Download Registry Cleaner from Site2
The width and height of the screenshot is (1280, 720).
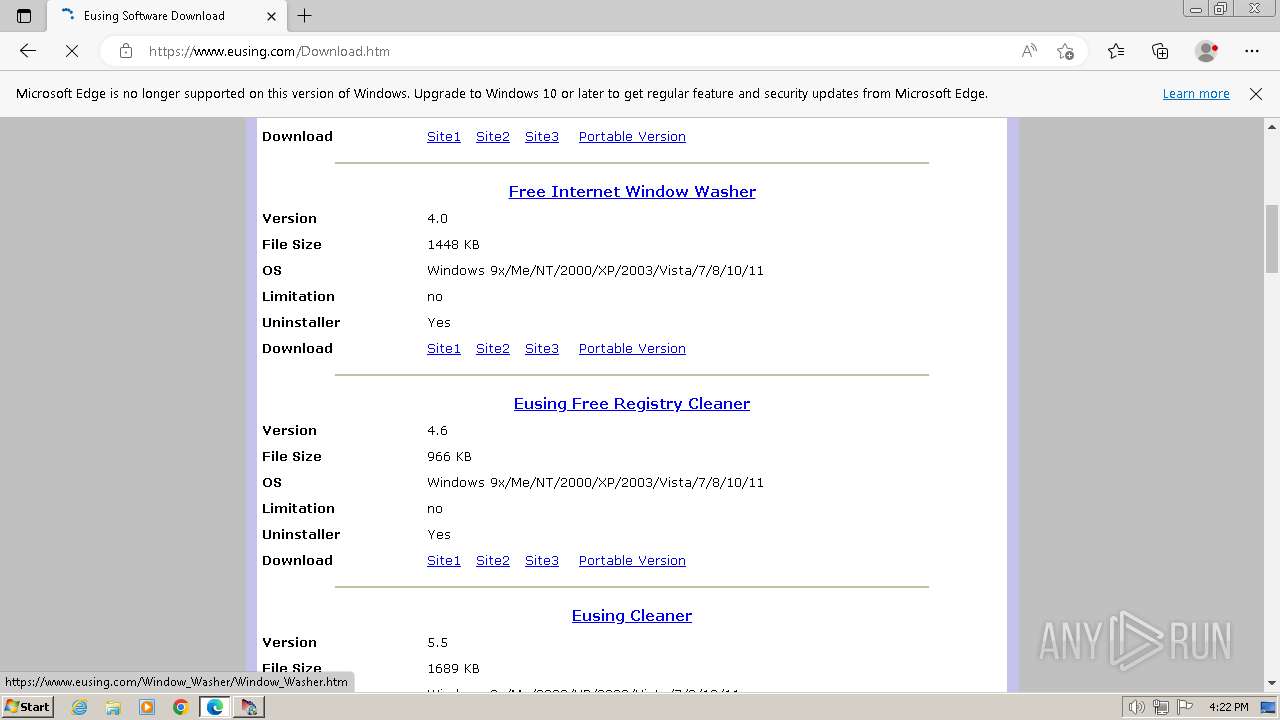point(493,561)
